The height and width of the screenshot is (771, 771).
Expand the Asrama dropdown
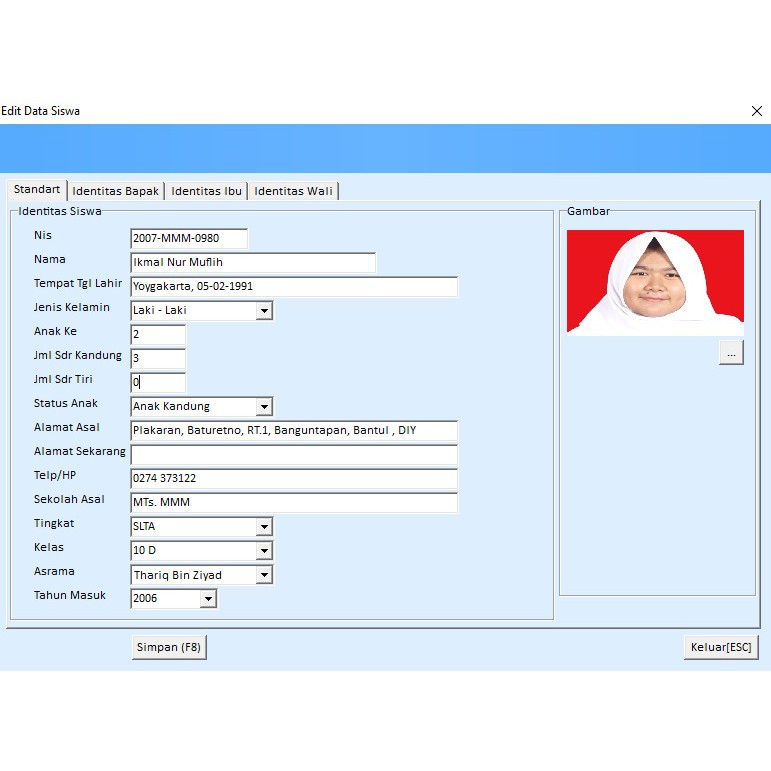click(264, 575)
